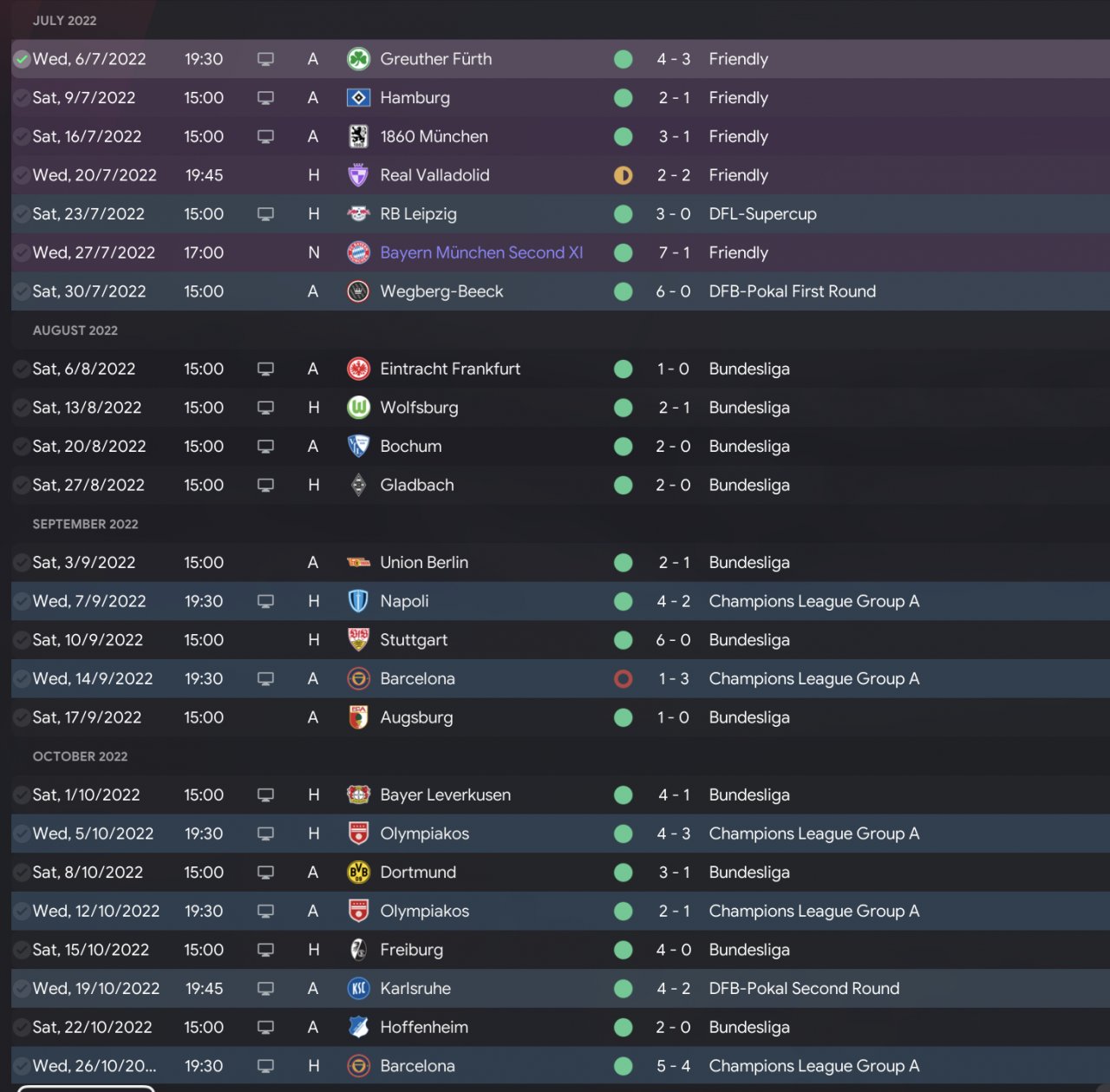Click the 1 - 3 result against Barcelona
Screen dimensions: 1110x1092
click(x=673, y=679)
